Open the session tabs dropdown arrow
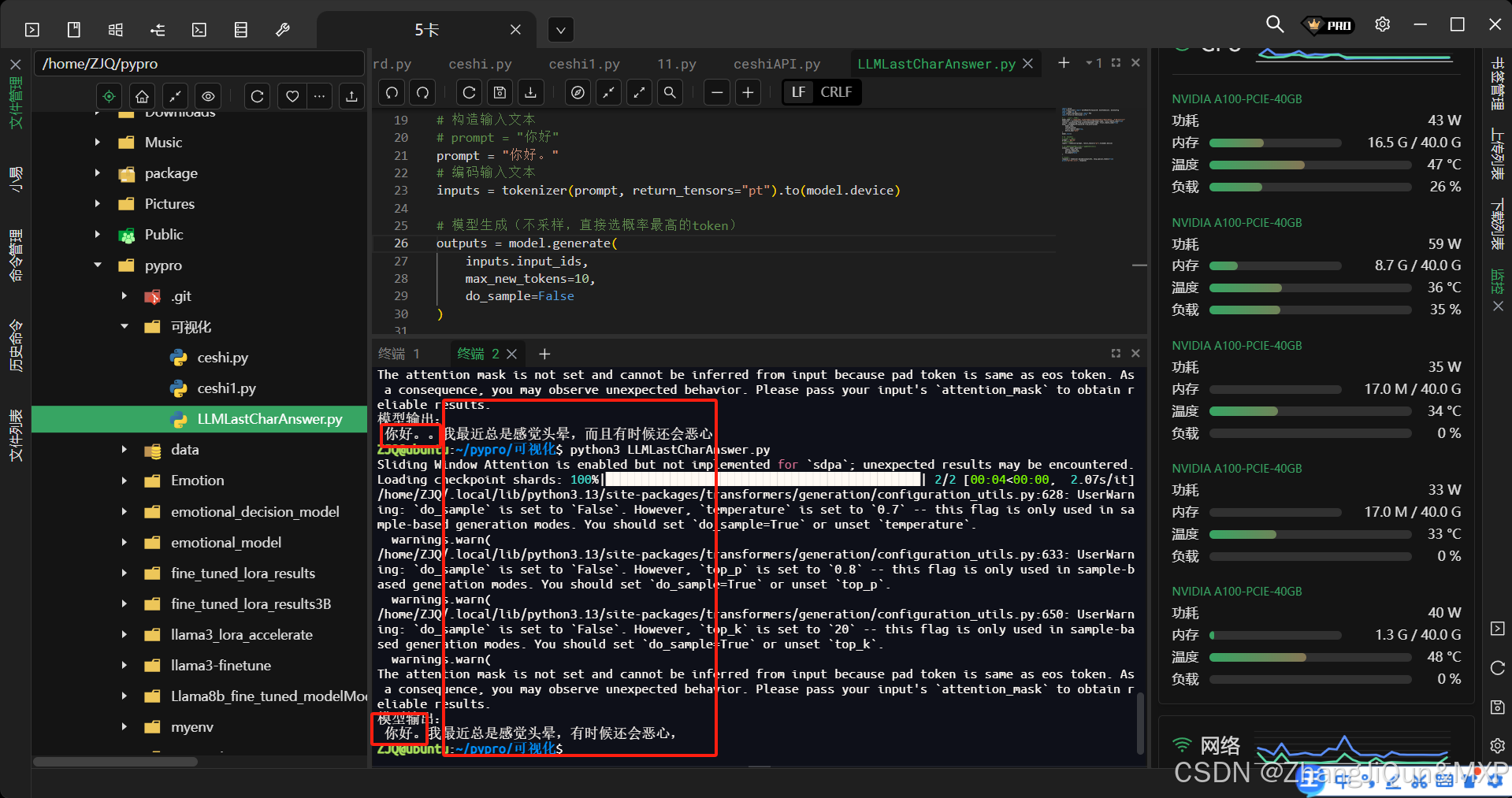The width and height of the screenshot is (1512, 798). pyautogui.click(x=560, y=30)
